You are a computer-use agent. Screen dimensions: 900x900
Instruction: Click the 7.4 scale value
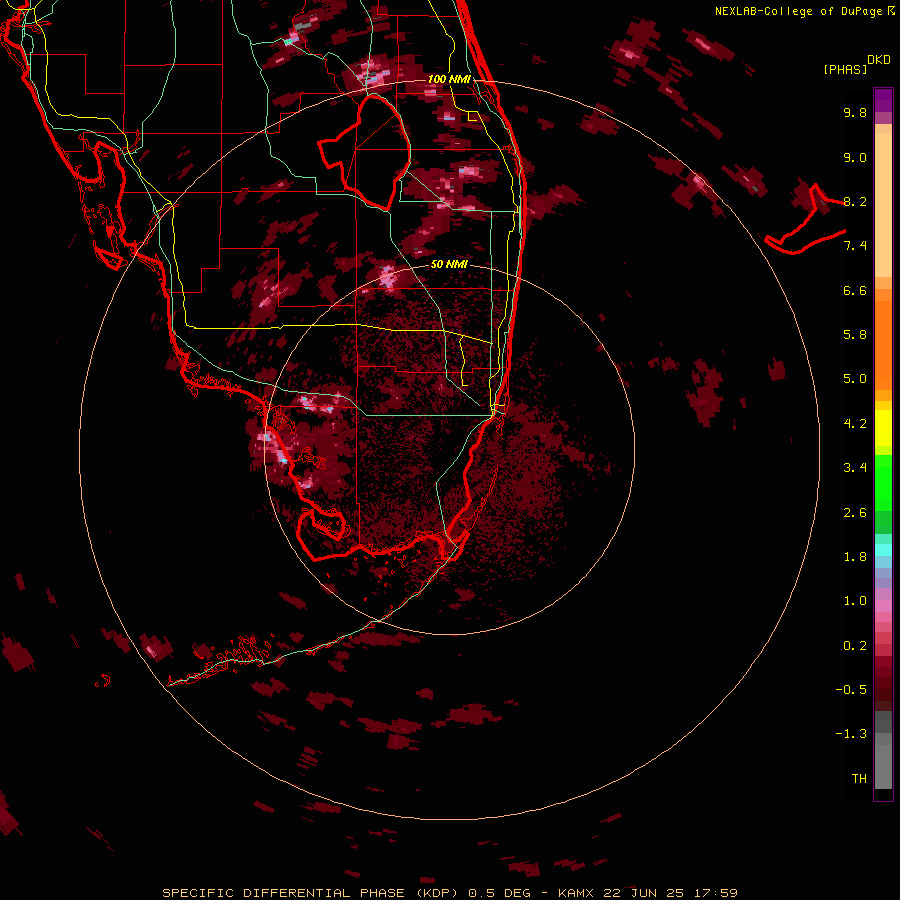pos(855,246)
